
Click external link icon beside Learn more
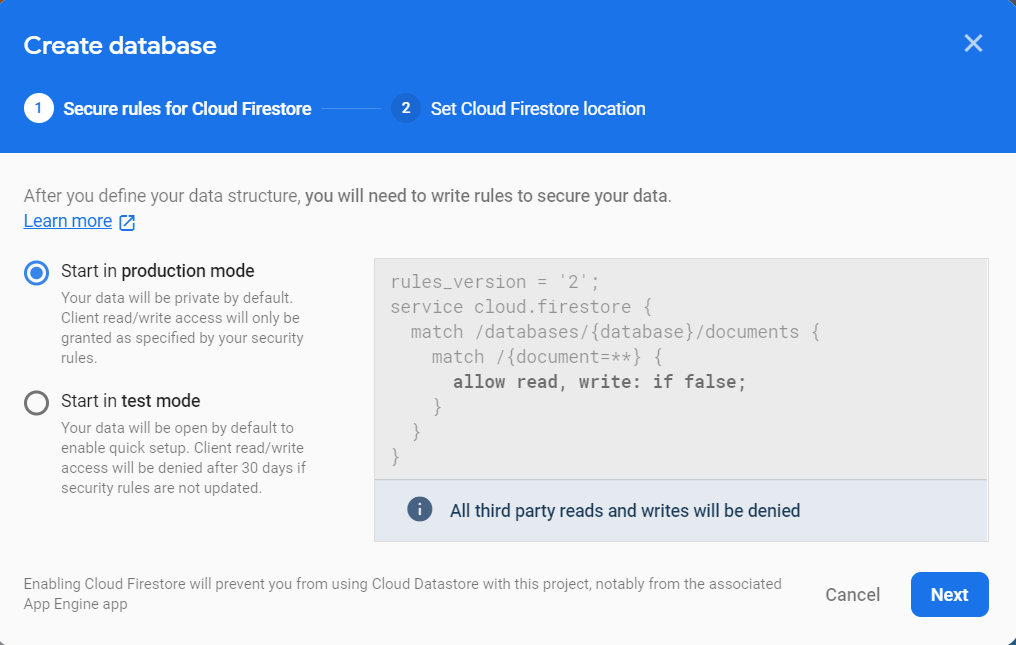click(x=127, y=222)
